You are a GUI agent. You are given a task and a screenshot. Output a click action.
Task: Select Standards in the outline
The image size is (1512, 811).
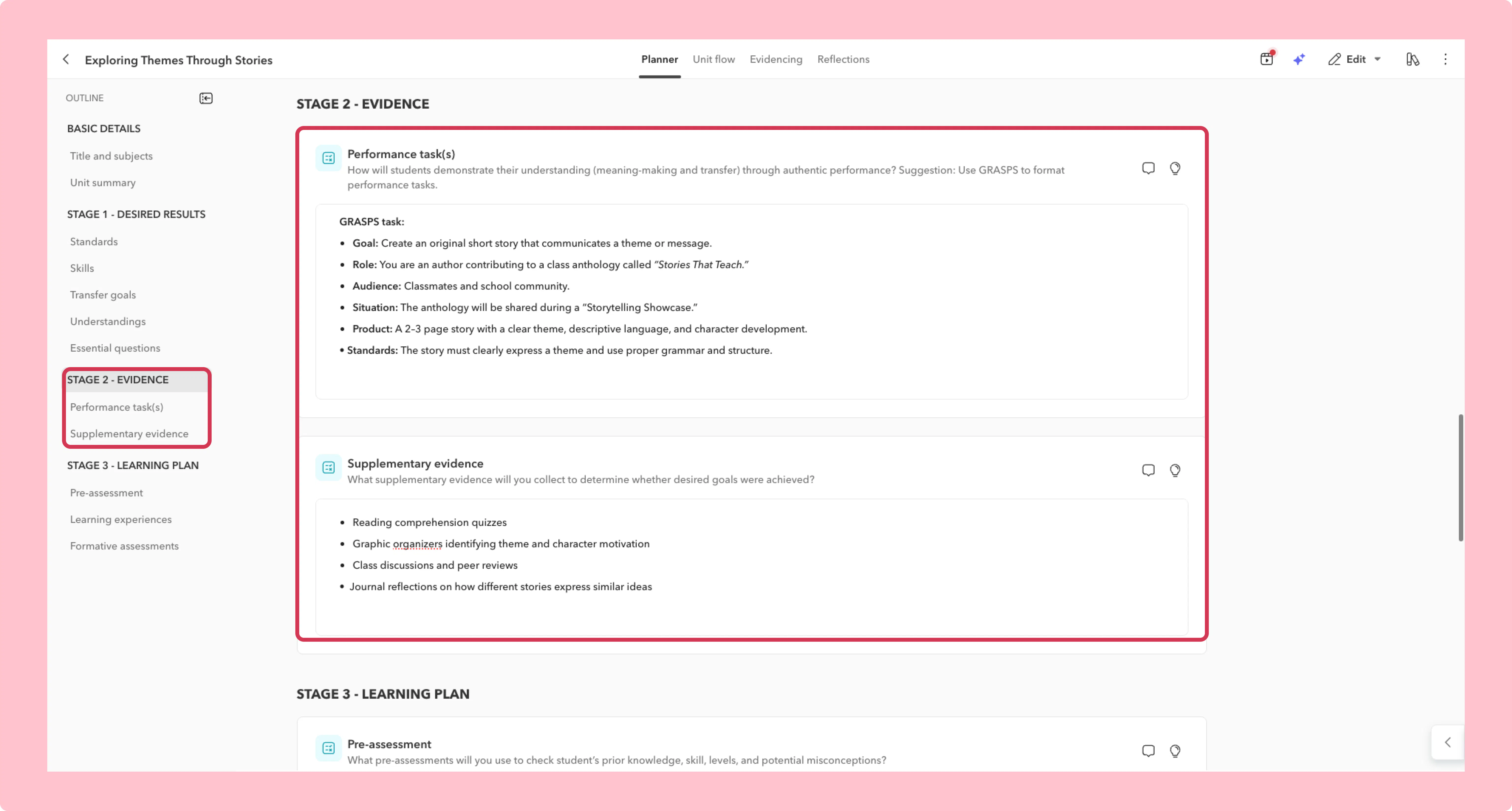[x=94, y=242]
